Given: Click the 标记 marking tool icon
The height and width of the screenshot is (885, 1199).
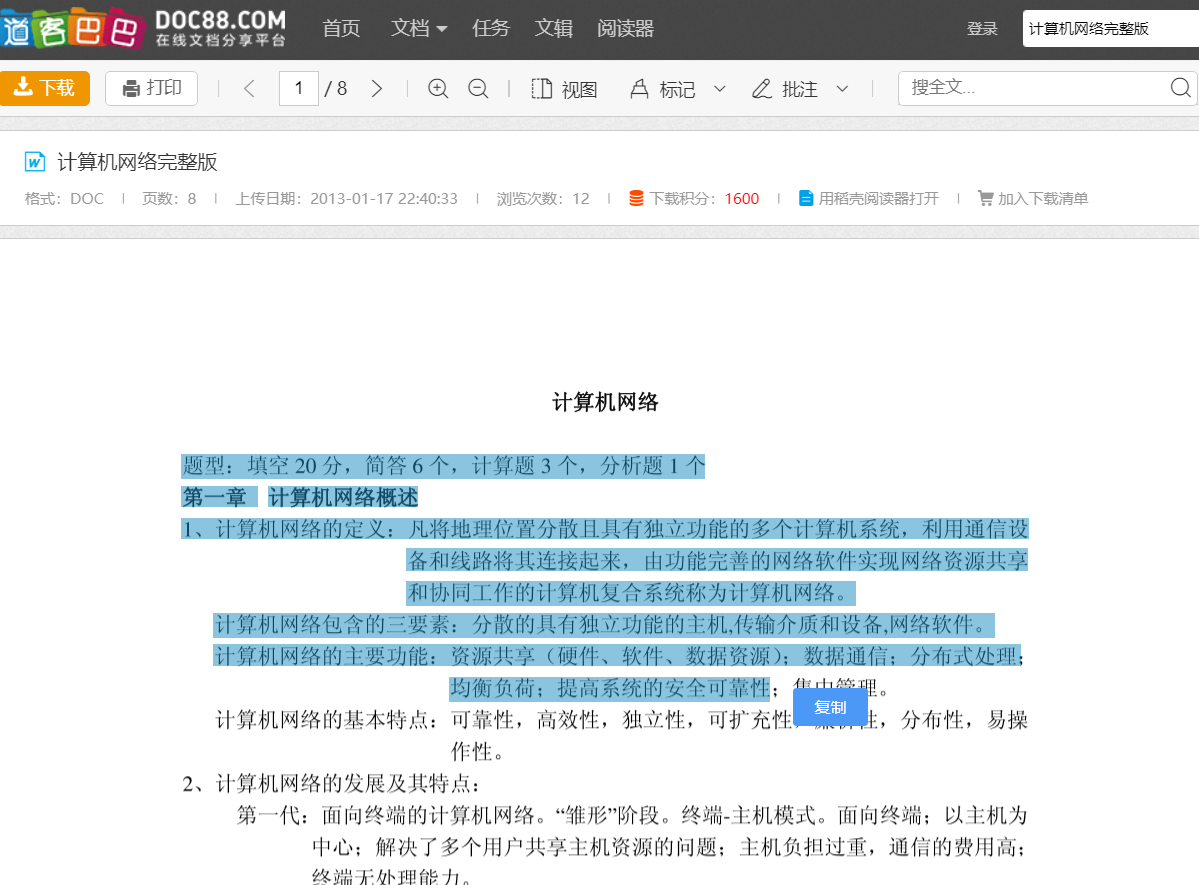Looking at the screenshot, I should tap(638, 88).
